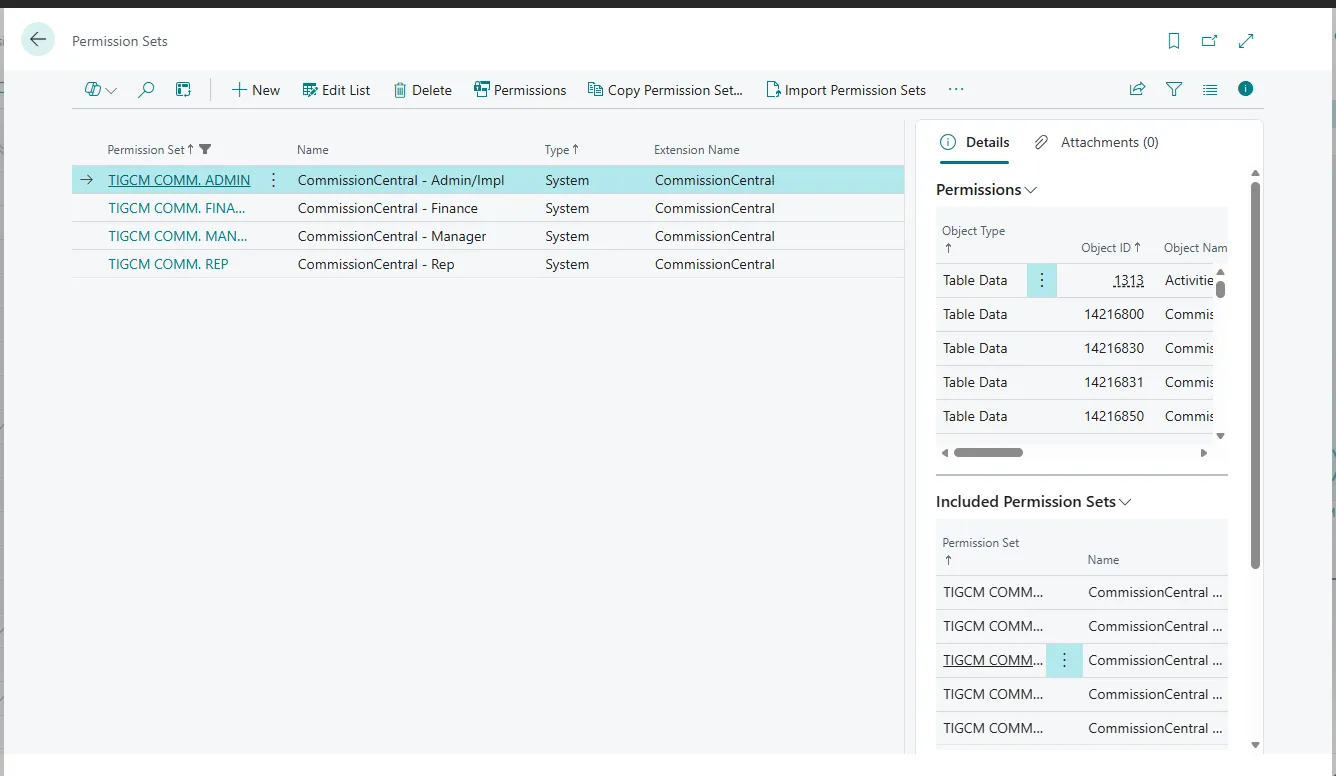Viewport: 1336px width, 776px height.
Task: Click the Object Type column header
Action: point(974,239)
